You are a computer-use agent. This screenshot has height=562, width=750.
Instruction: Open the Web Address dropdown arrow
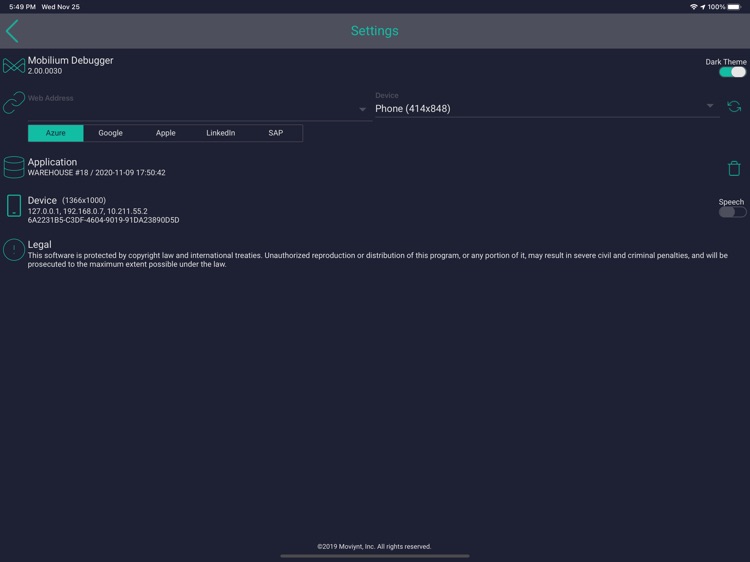pos(362,109)
